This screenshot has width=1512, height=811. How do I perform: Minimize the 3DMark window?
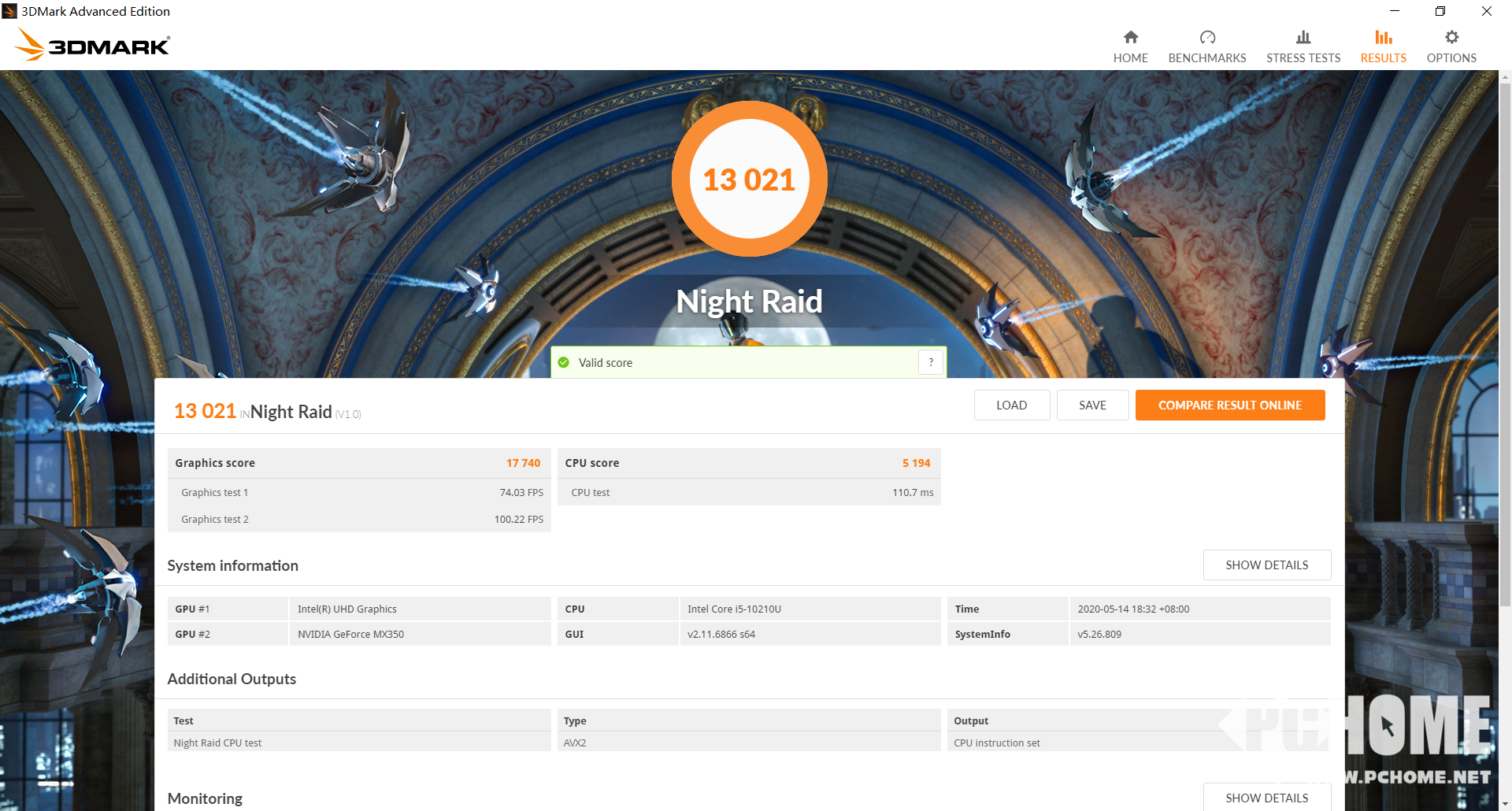coord(1395,11)
